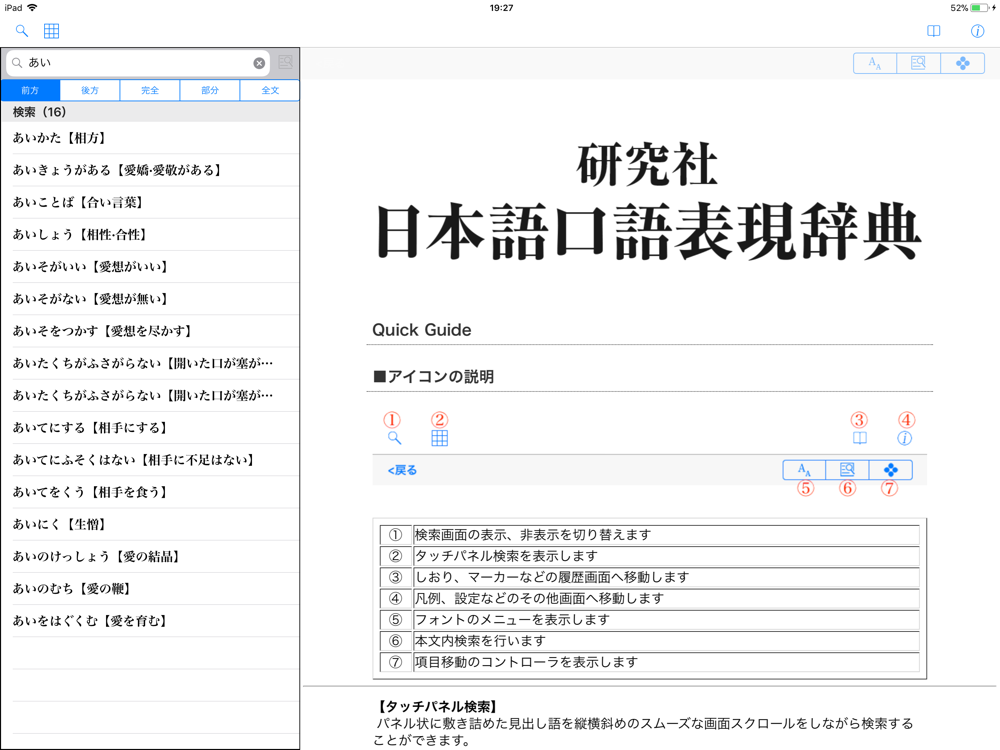Open entry あいしょう【相性･合性】

[x=150, y=235]
